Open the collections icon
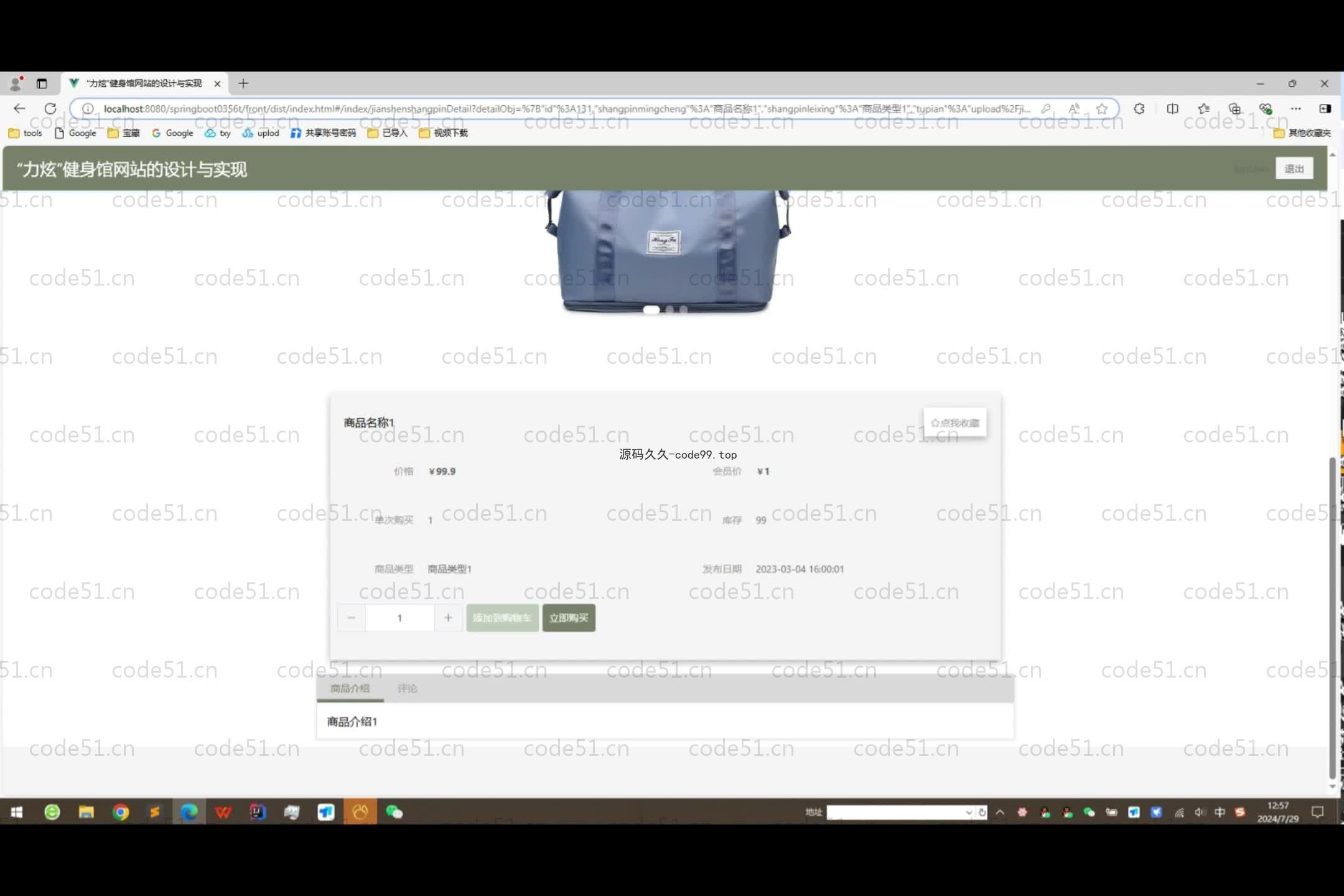1344x896 pixels. 1235,109
